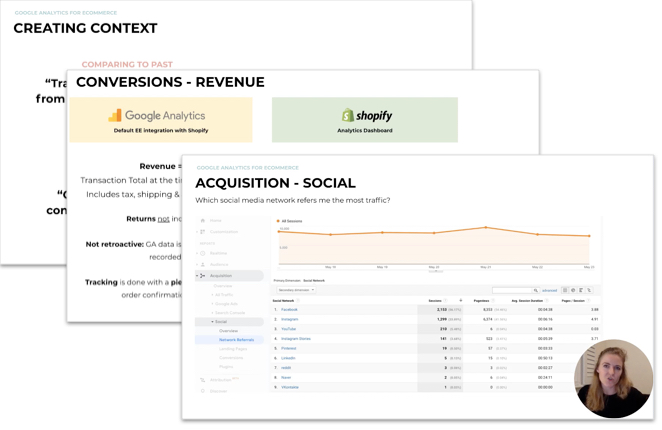
Task: Click Social Network column help icon
Action: (298, 301)
